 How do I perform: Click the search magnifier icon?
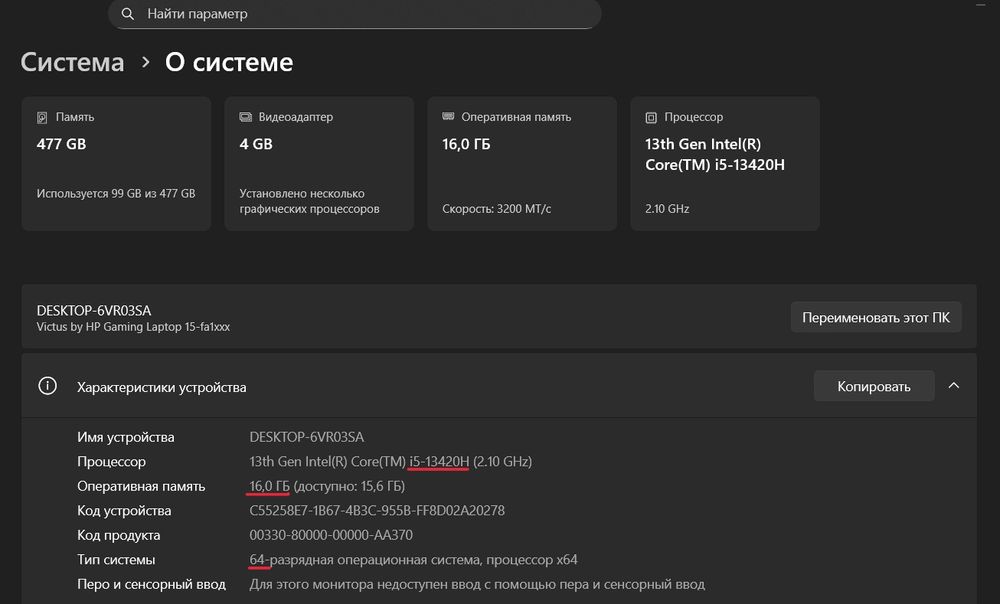(x=127, y=14)
